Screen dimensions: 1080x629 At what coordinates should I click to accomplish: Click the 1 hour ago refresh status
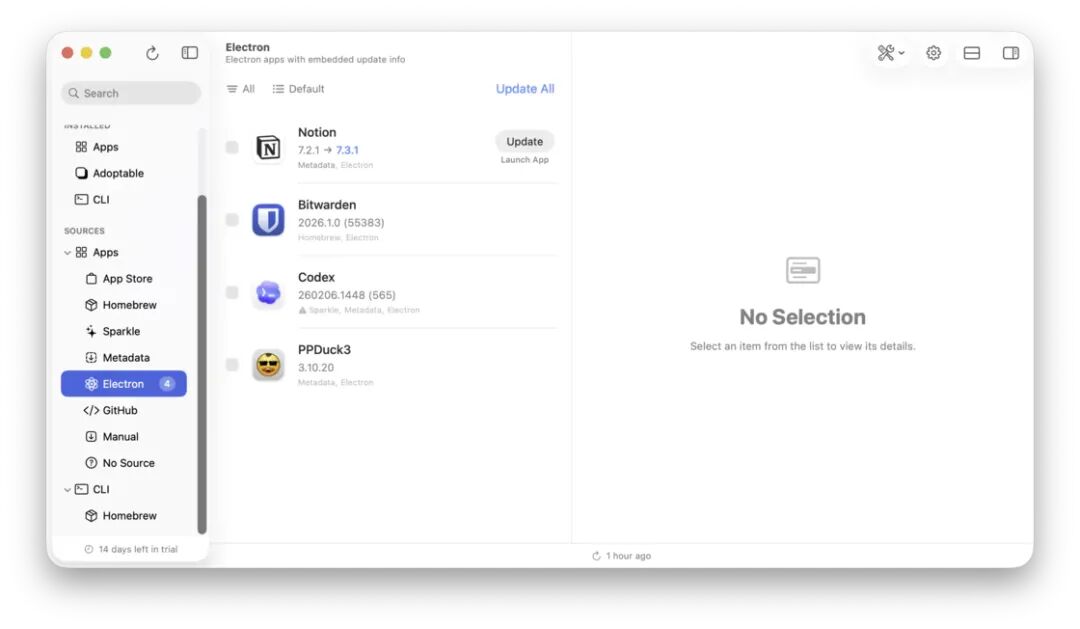(621, 556)
